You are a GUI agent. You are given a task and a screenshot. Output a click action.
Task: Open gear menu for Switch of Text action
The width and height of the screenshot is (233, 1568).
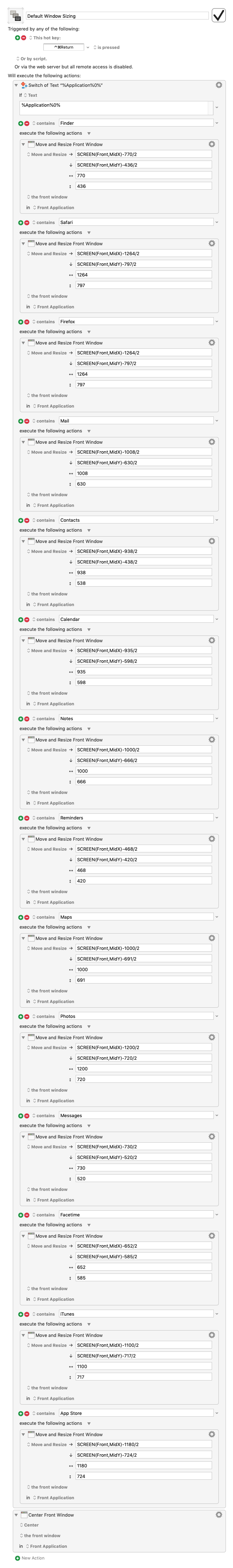[x=218, y=85]
